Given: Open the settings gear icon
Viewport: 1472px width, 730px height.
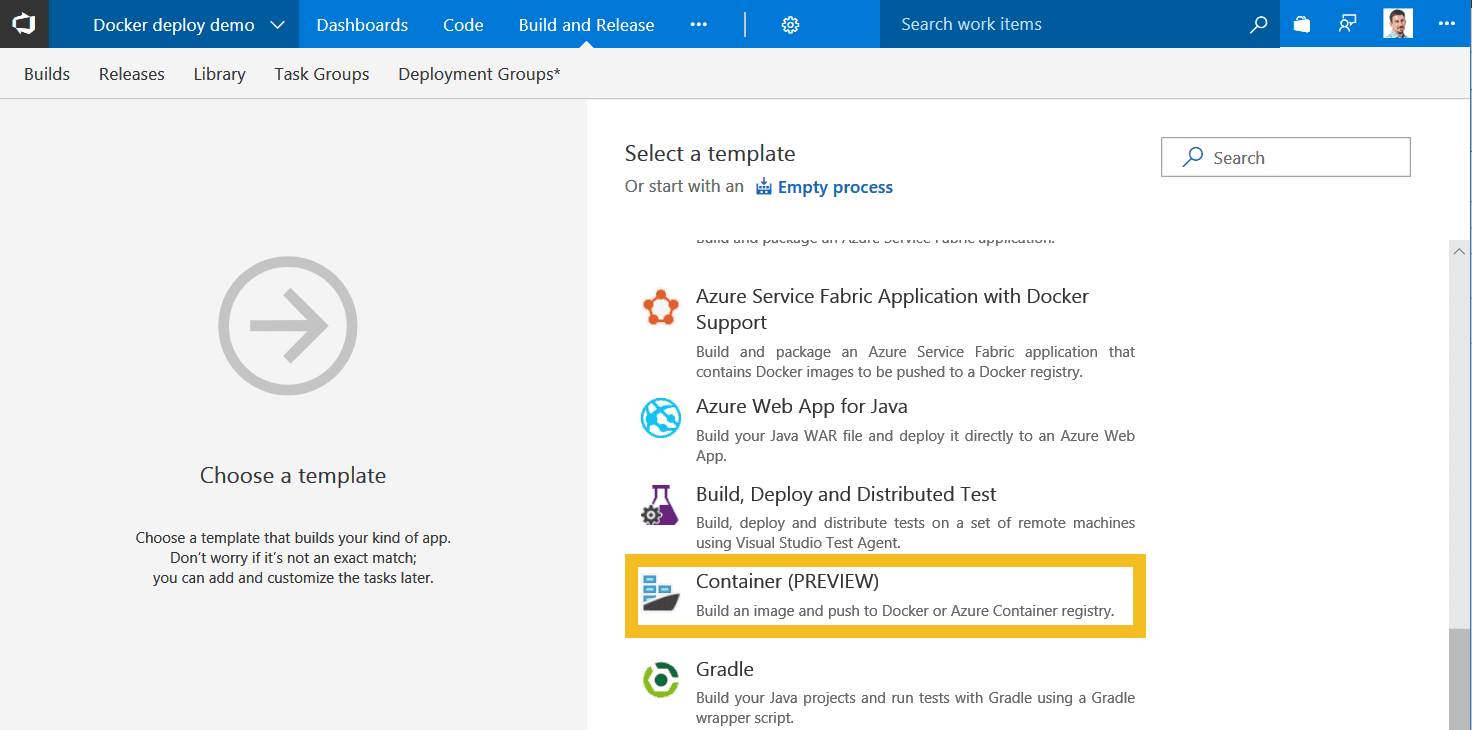Looking at the screenshot, I should point(790,24).
